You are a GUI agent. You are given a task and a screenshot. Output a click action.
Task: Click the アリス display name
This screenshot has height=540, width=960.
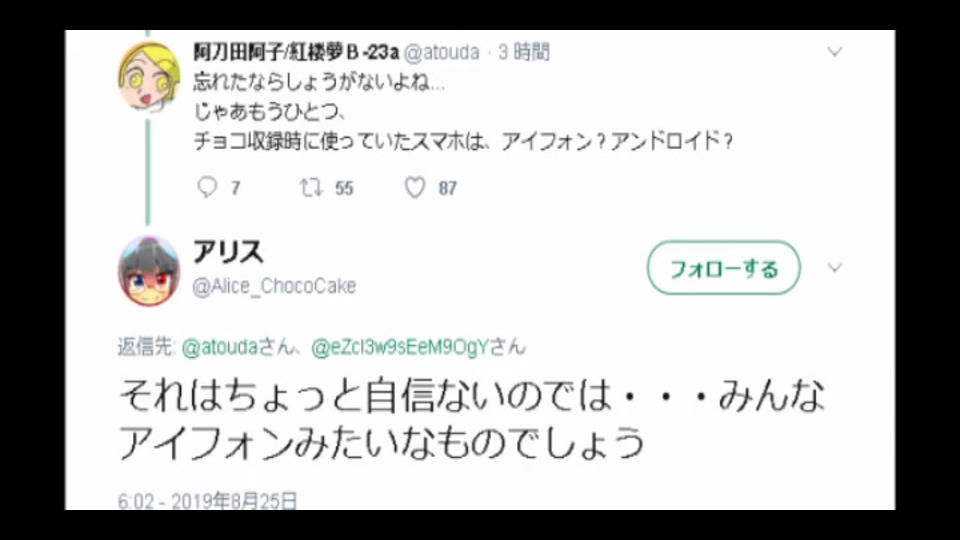[x=228, y=252]
